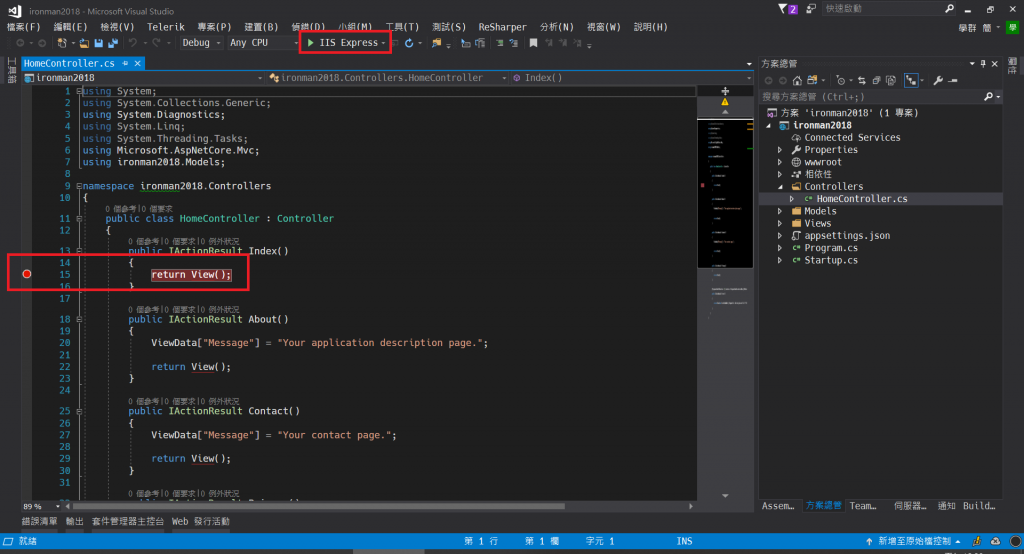This screenshot has width=1024, height=554.
Task: Click the code minimap overview thumbnail
Action: pyautogui.click(x=725, y=193)
